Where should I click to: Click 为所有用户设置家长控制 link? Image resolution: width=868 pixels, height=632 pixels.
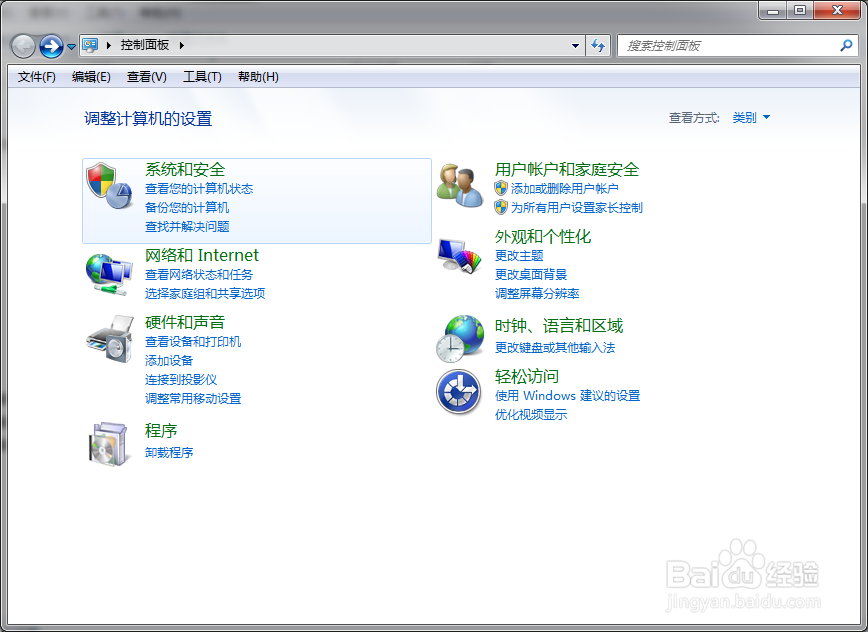click(577, 208)
